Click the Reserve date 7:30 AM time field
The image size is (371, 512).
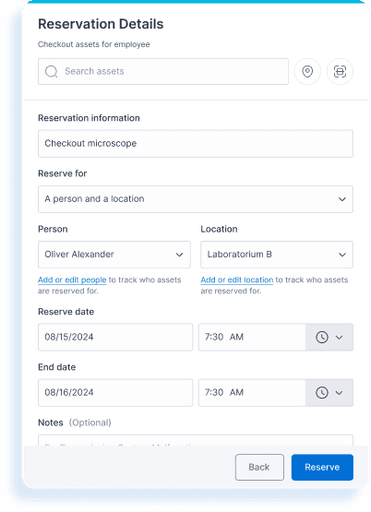click(x=252, y=337)
